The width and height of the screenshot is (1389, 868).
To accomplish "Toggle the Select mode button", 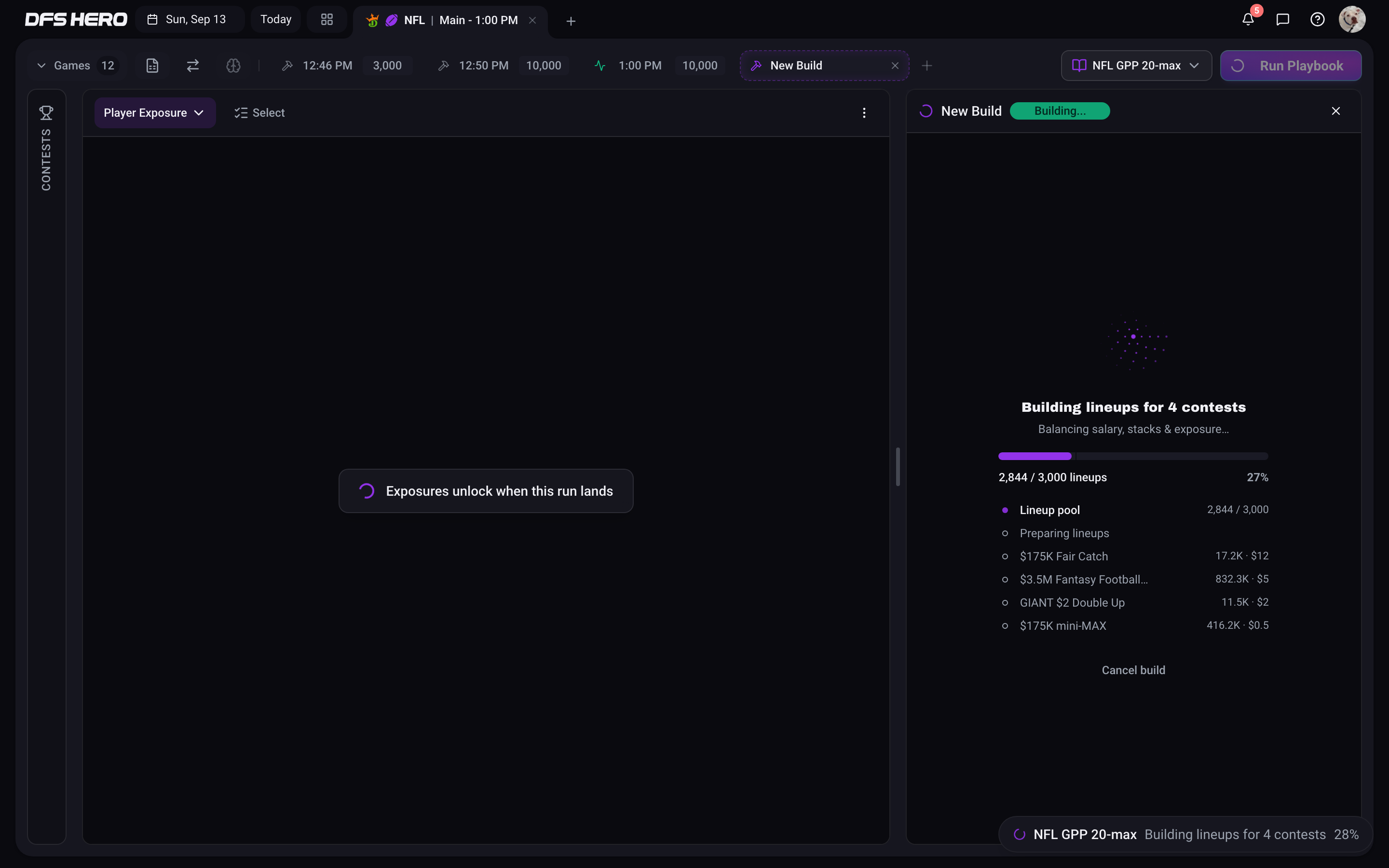I will click(x=259, y=112).
